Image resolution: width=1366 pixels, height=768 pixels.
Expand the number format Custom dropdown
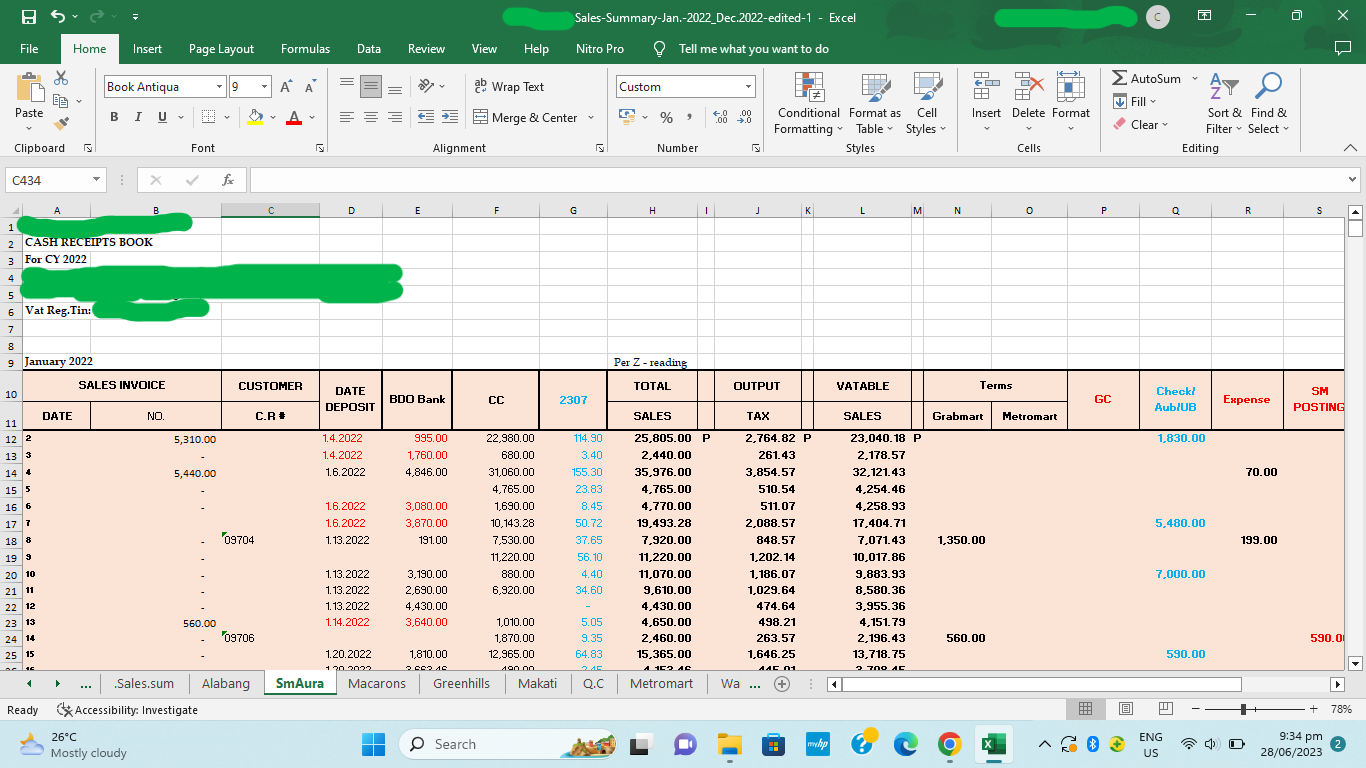tap(747, 87)
